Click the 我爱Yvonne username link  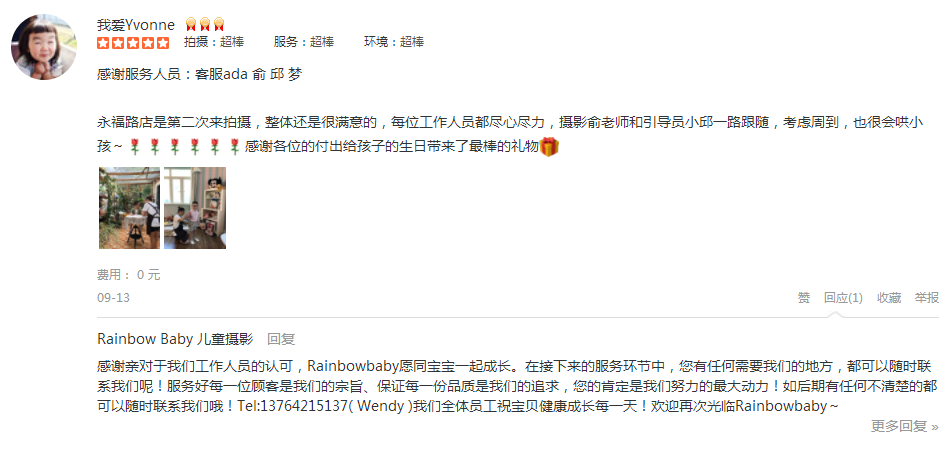136,25
